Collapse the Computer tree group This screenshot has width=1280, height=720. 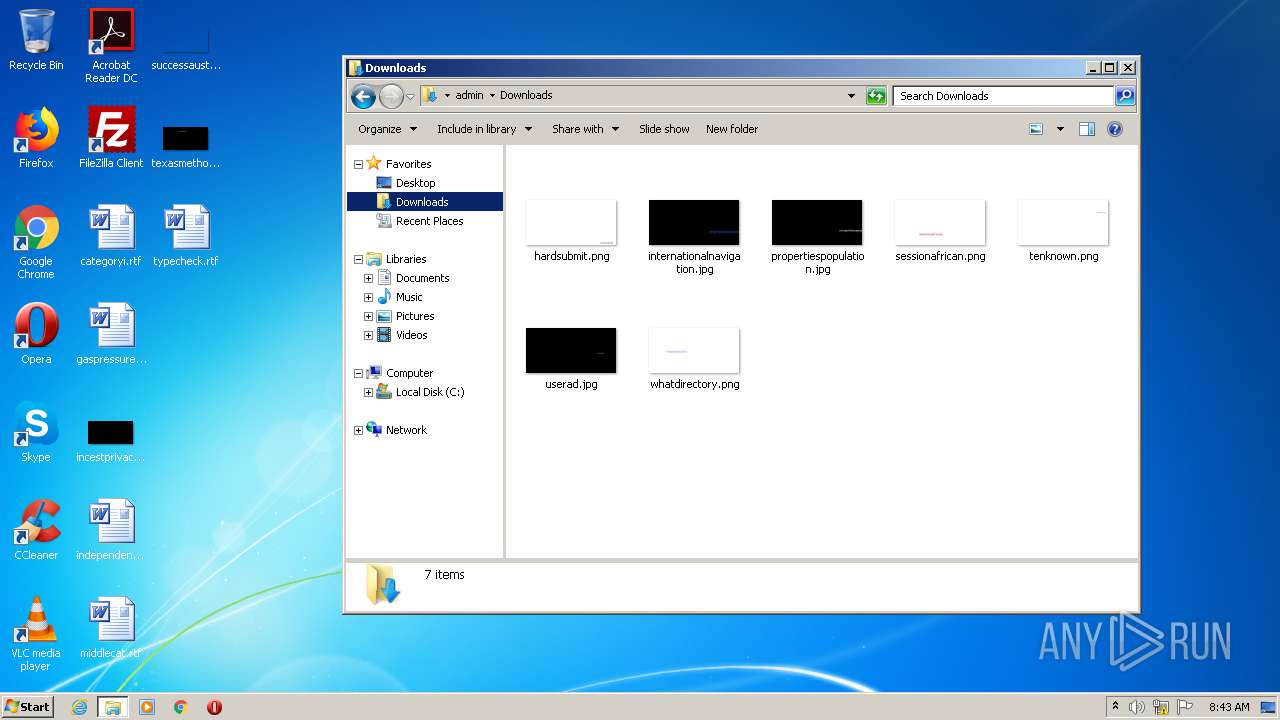358,373
